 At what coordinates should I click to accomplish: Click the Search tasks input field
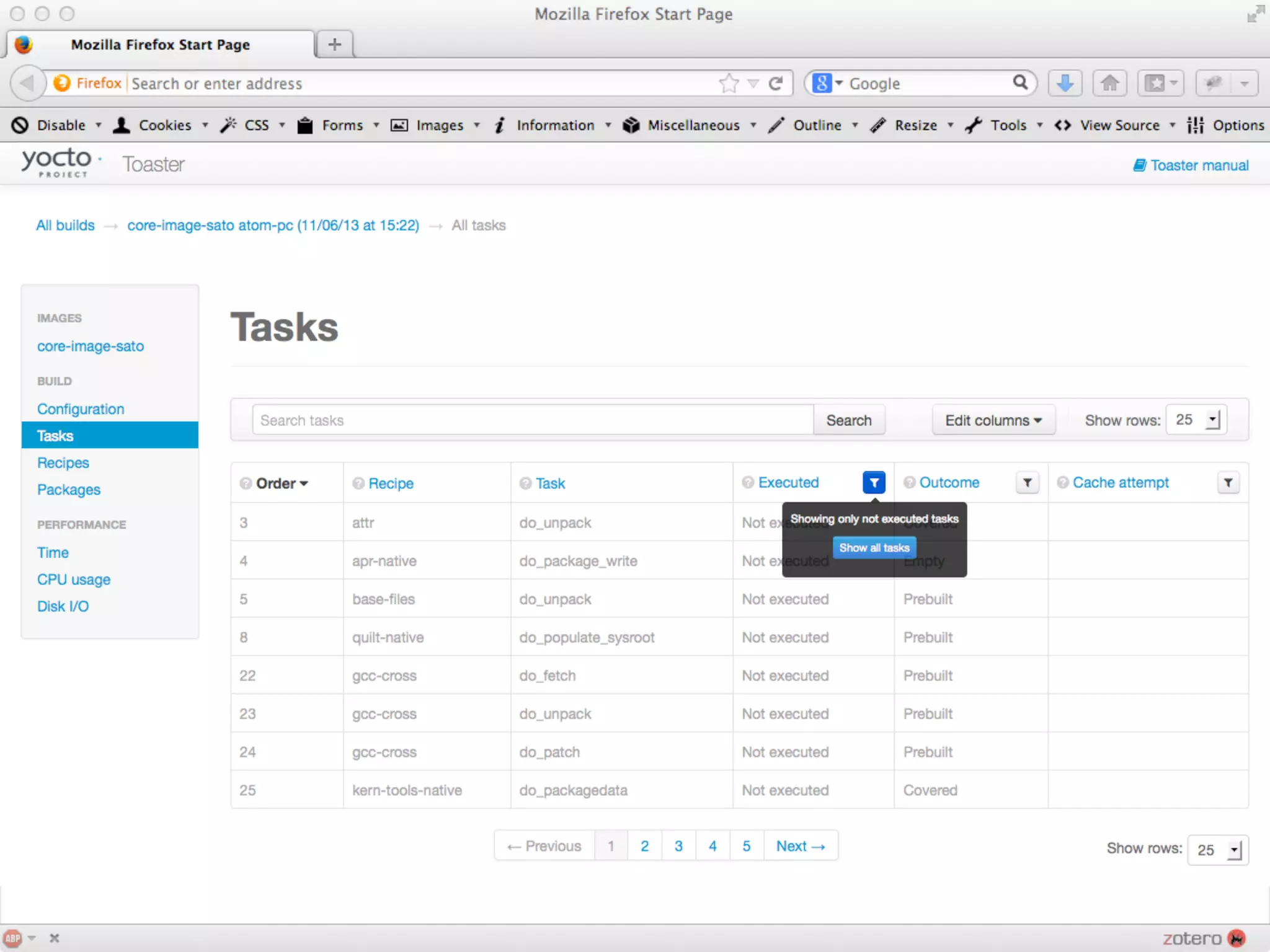click(x=532, y=420)
